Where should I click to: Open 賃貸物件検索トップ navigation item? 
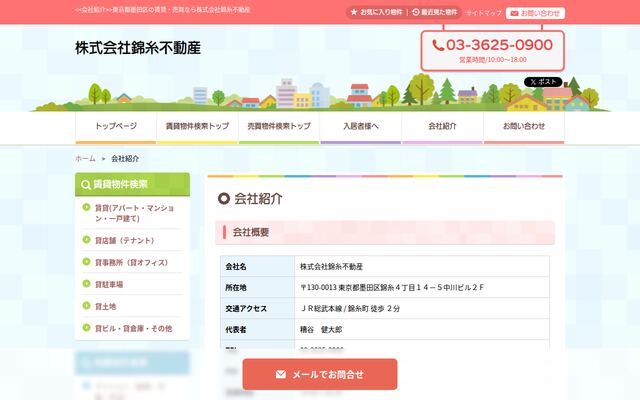coord(197,127)
